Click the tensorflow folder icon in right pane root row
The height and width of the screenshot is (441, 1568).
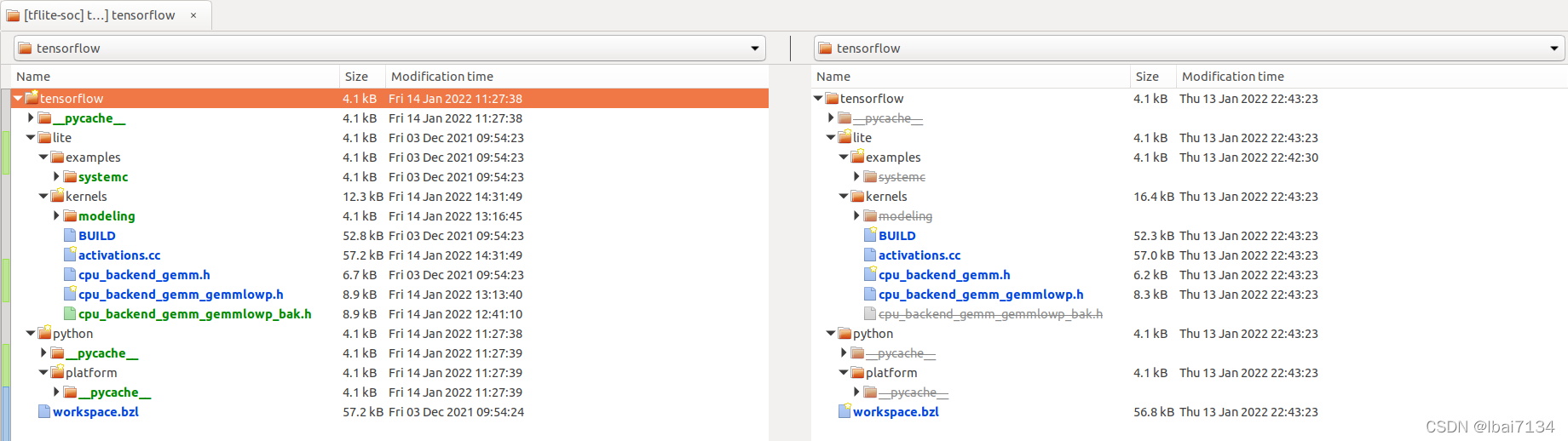832,98
